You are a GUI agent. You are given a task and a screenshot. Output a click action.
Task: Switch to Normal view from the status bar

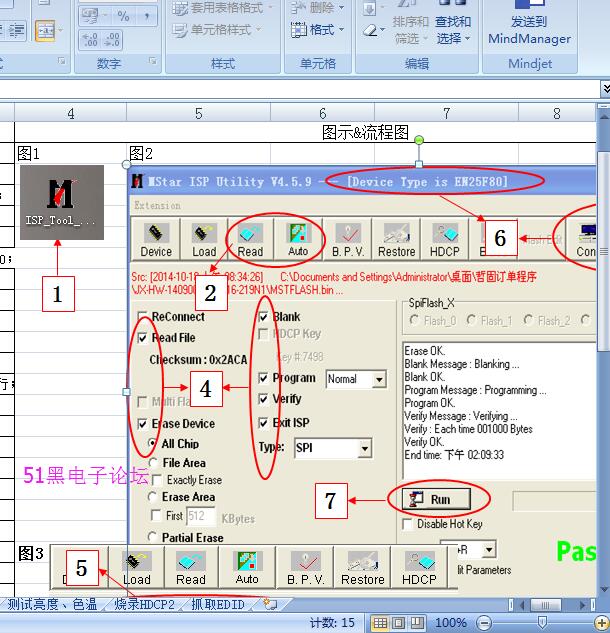(380, 623)
